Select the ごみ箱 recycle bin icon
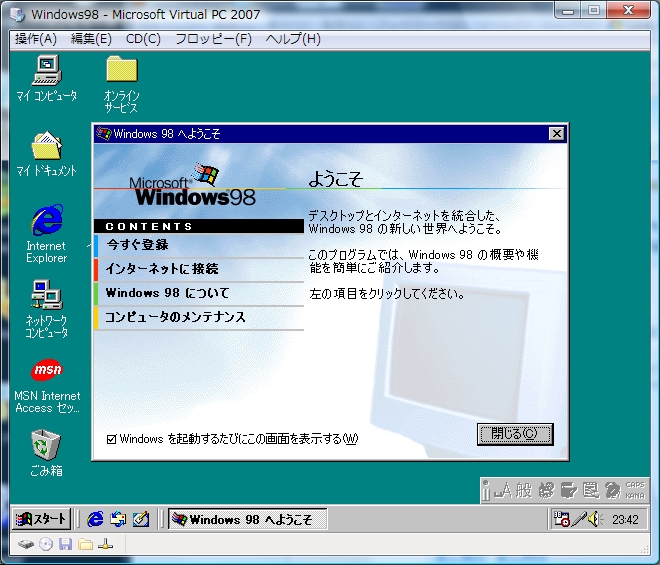 46,453
